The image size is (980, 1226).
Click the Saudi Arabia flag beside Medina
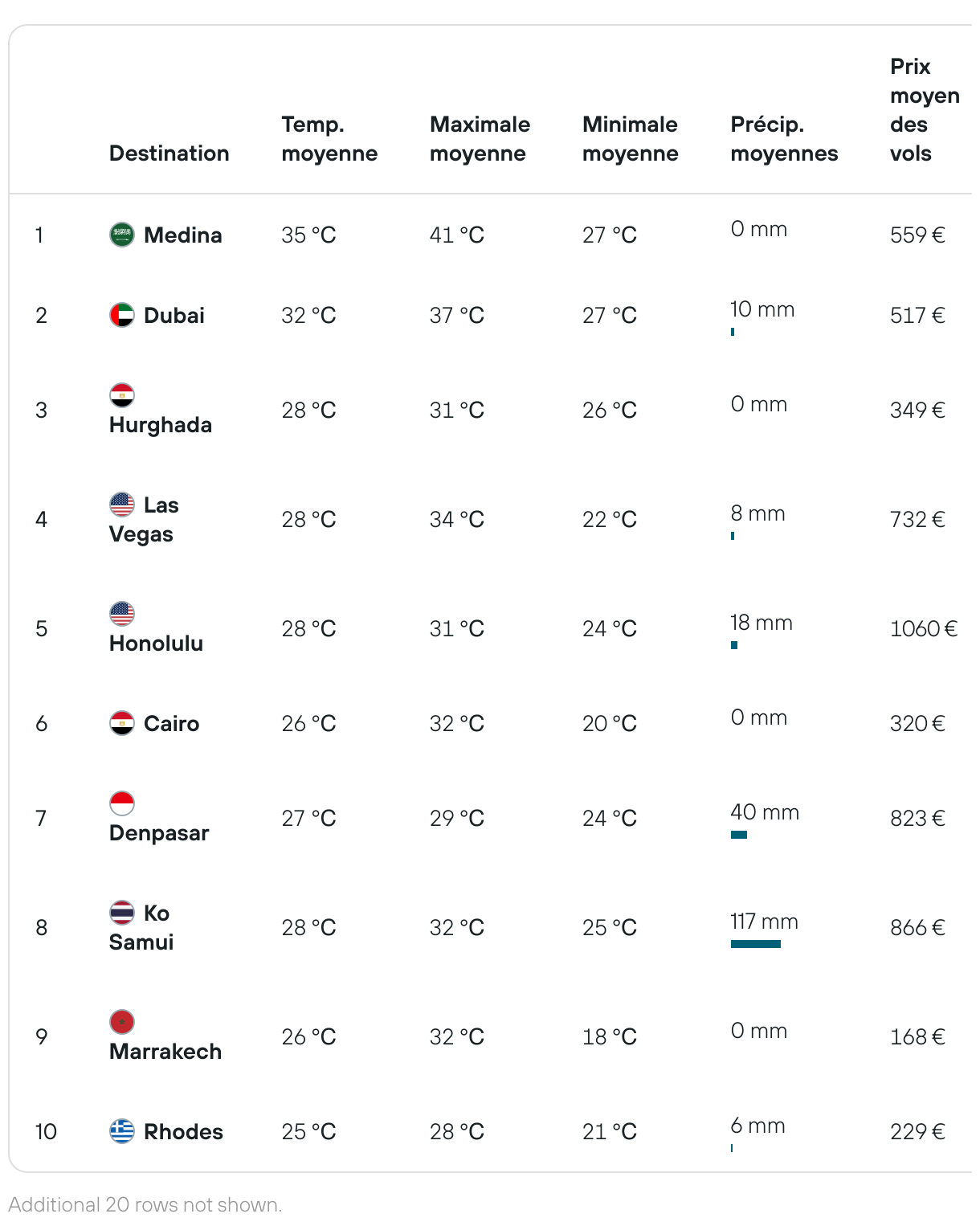pyautogui.click(x=122, y=235)
